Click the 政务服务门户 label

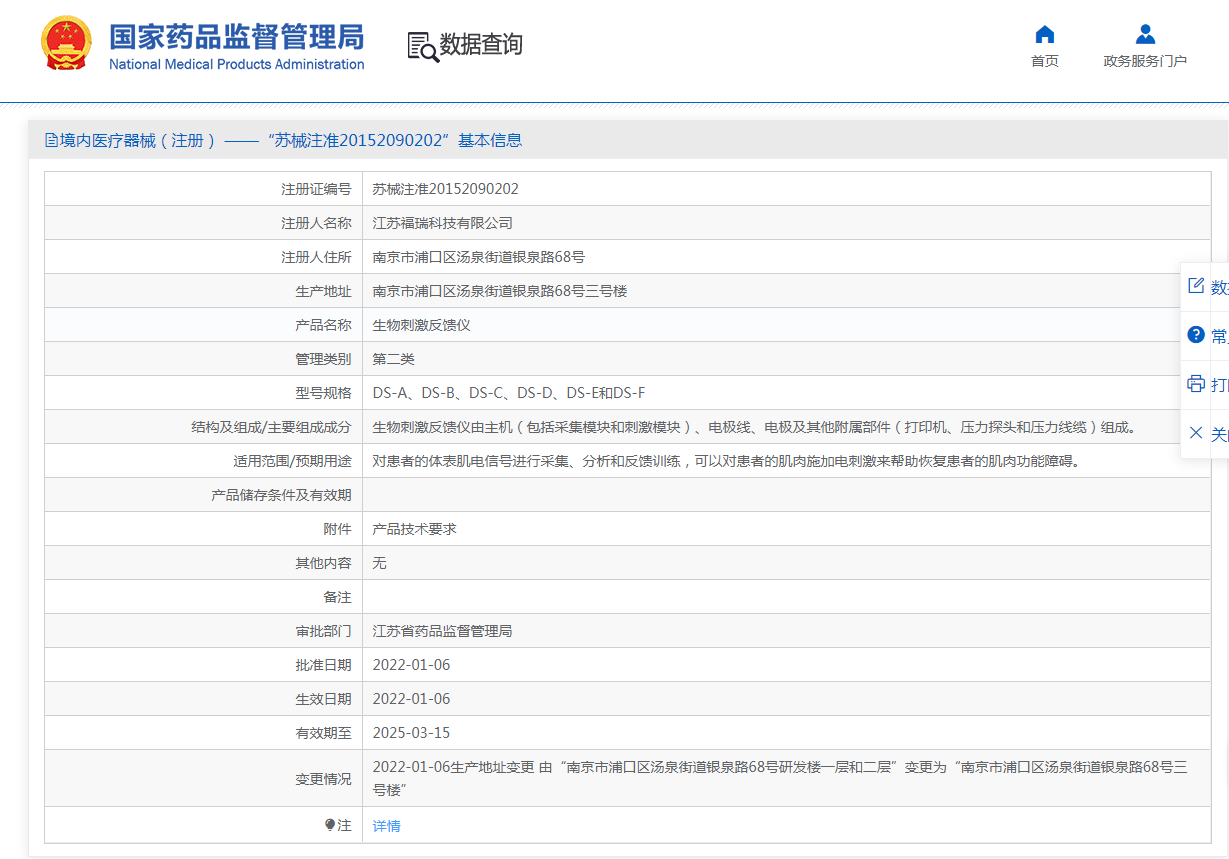click(1145, 61)
